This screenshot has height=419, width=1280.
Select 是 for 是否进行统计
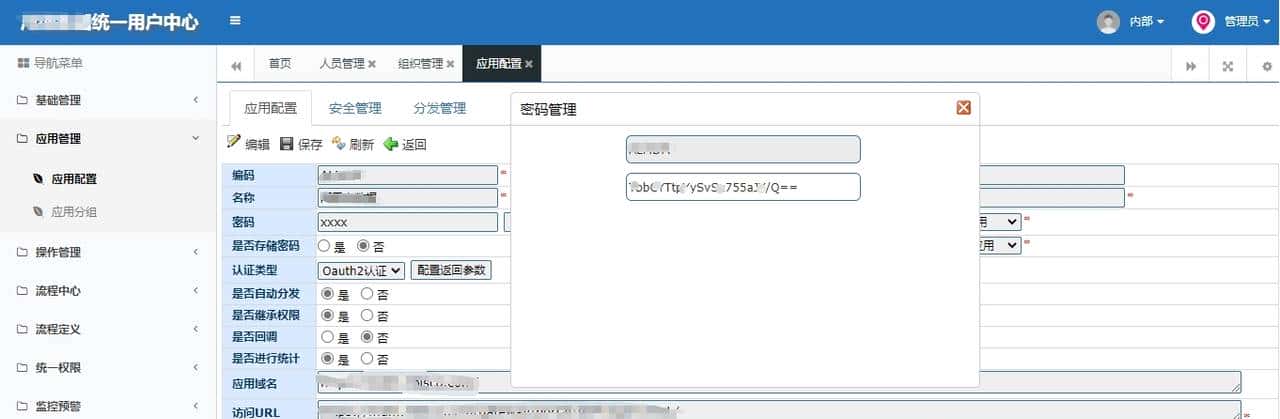click(x=327, y=358)
